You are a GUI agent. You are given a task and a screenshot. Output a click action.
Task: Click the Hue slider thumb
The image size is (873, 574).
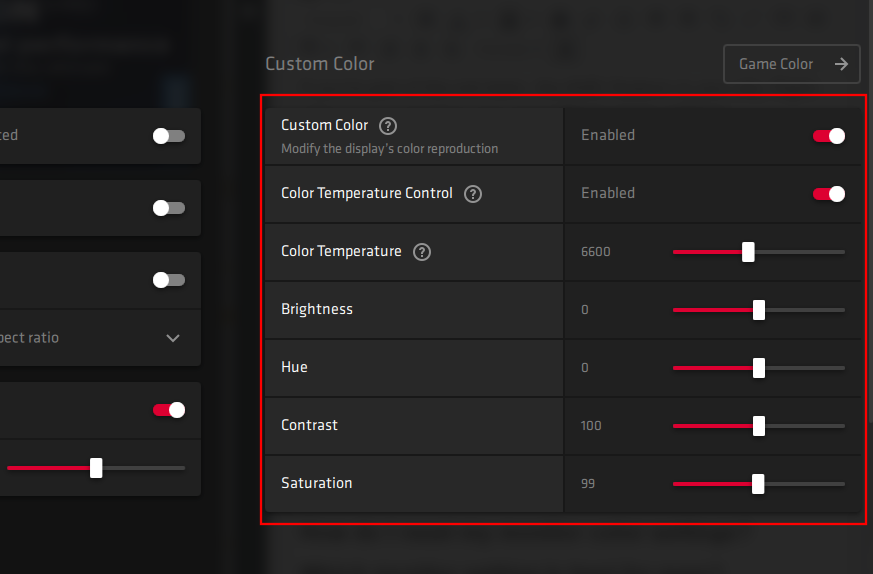click(x=759, y=368)
